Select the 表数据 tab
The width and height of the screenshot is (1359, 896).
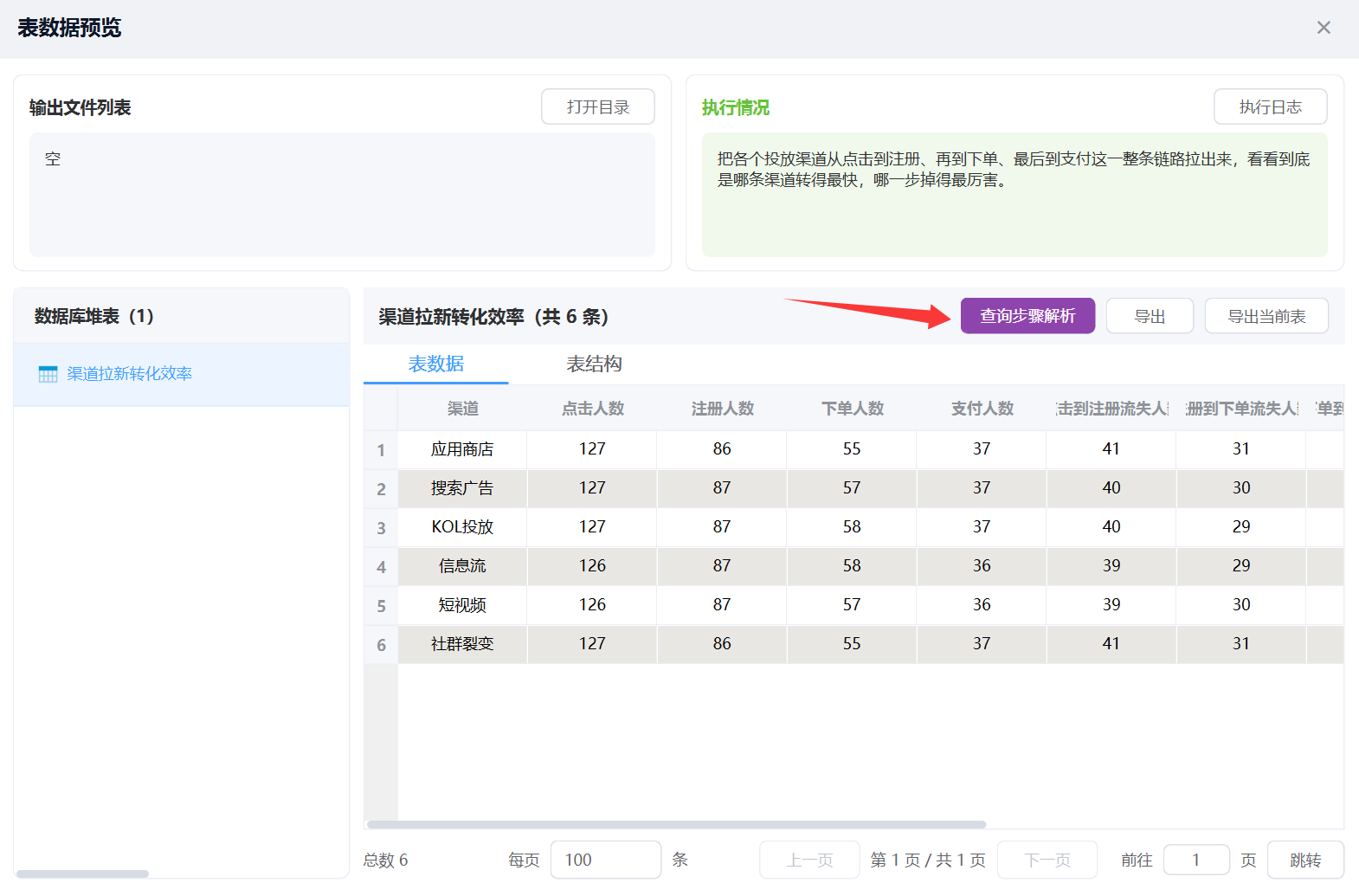coord(436,364)
